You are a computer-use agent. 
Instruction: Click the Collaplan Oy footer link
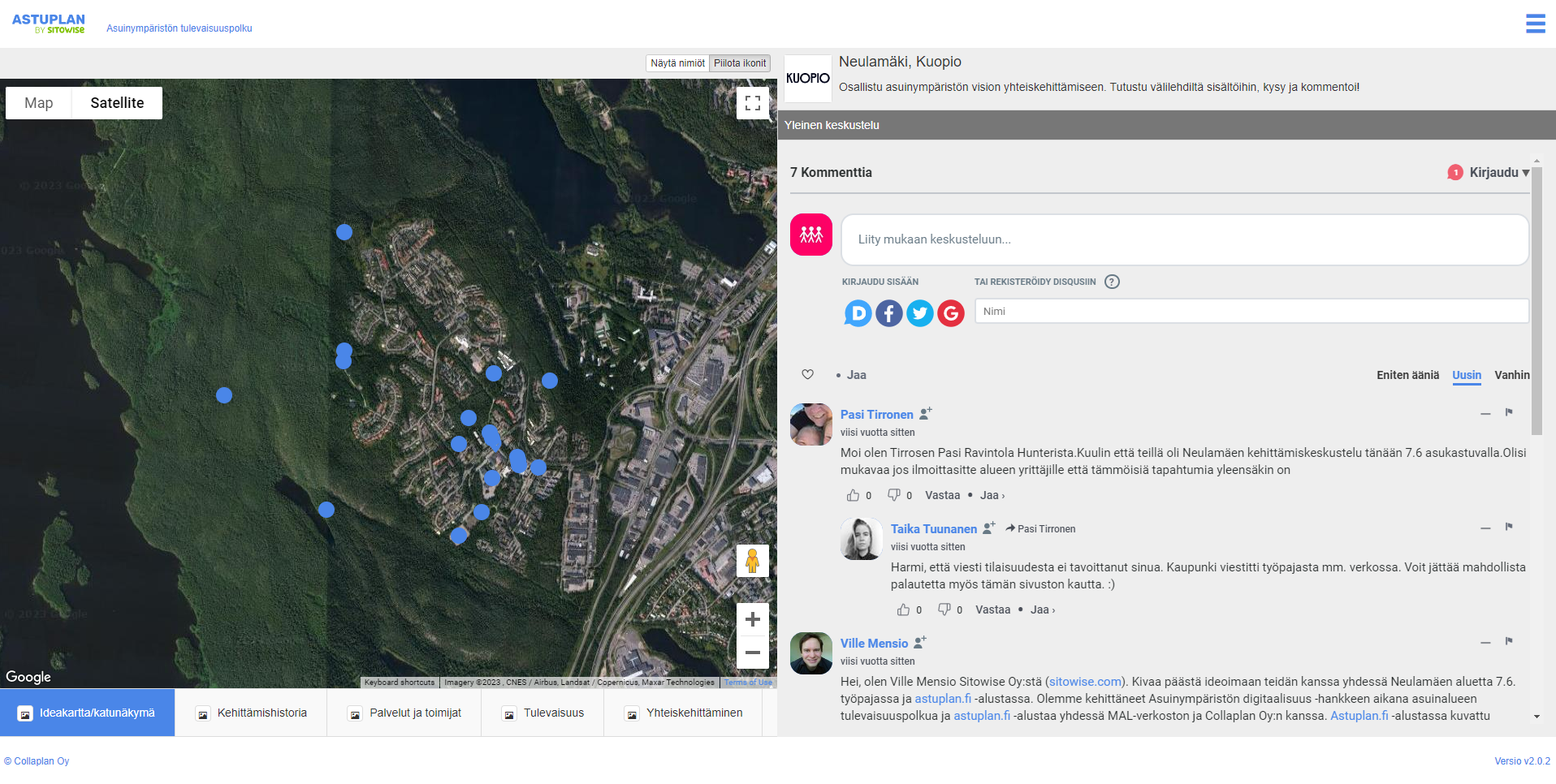(x=37, y=761)
